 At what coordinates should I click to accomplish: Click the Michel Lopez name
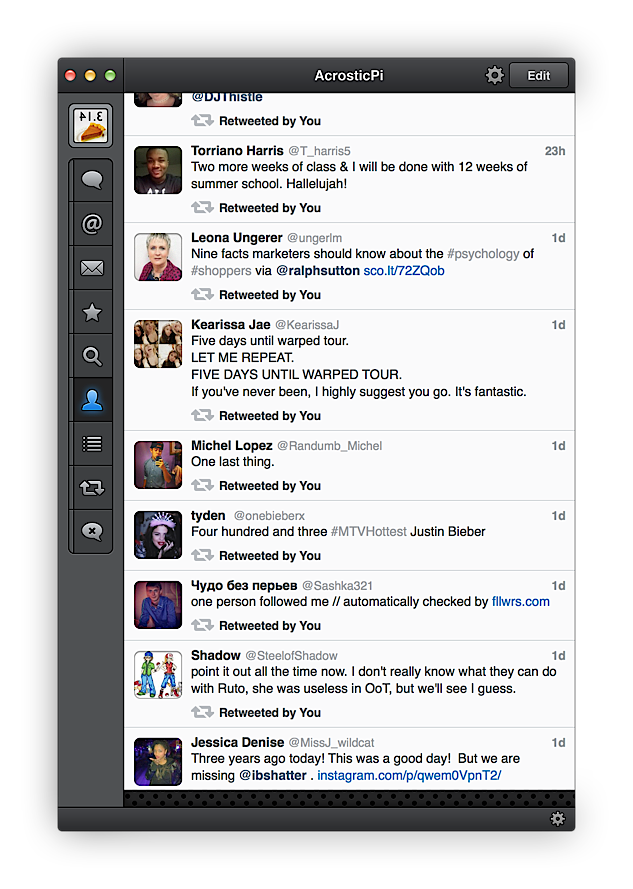pyautogui.click(x=231, y=445)
